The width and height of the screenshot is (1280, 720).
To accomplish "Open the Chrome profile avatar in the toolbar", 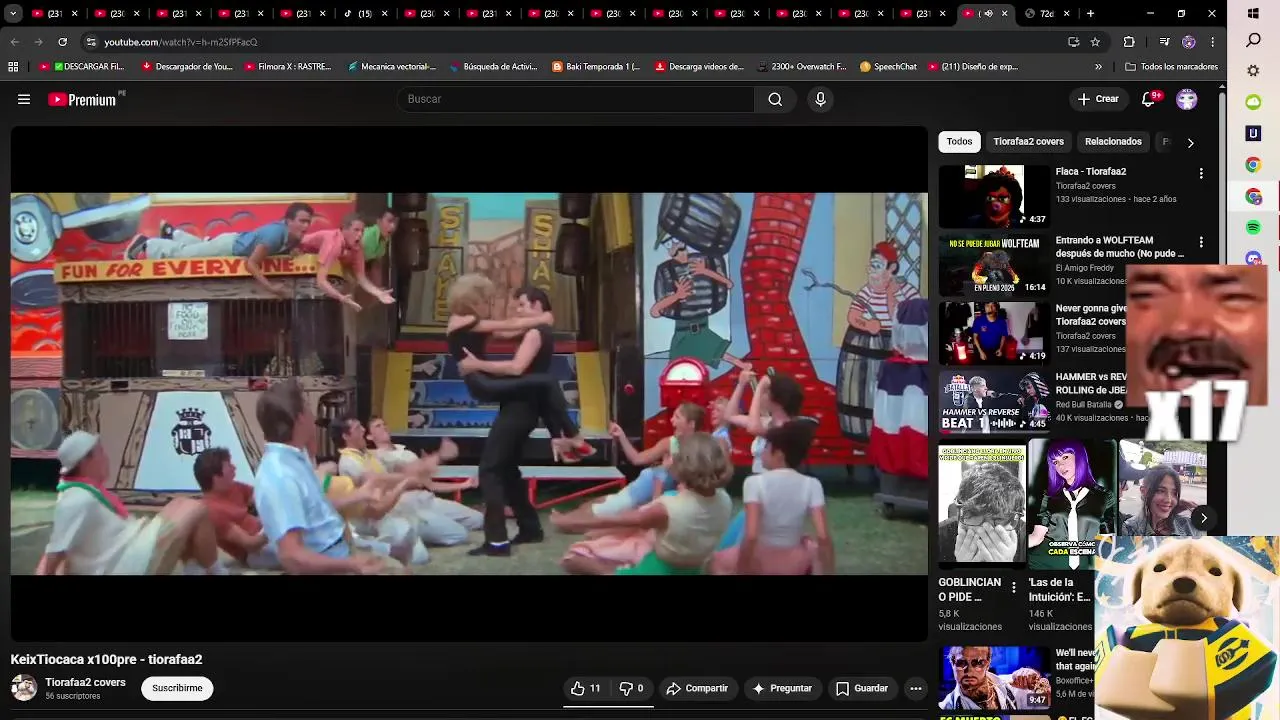I will [x=1188, y=42].
